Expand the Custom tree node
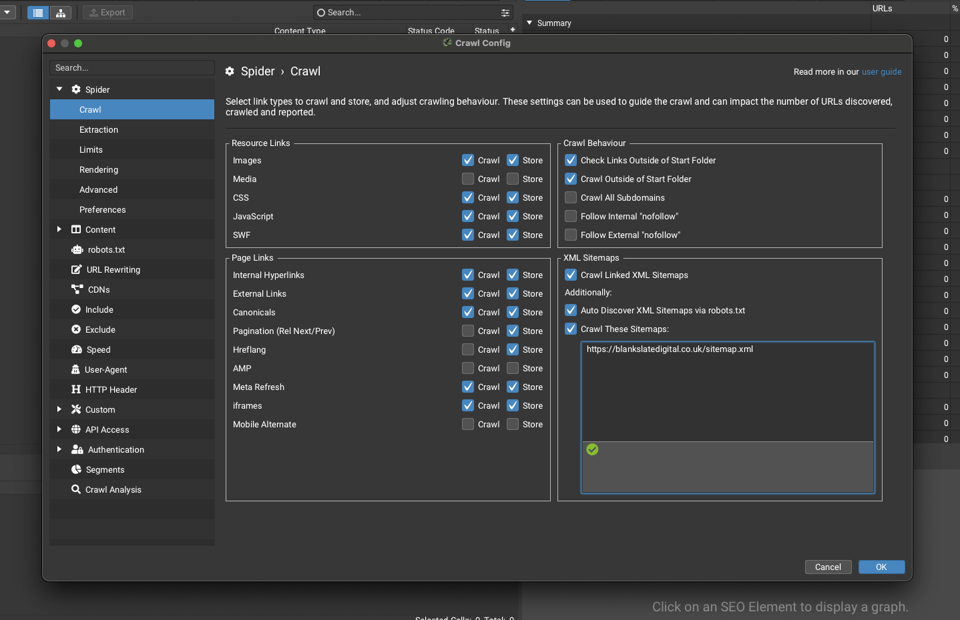 pyautogui.click(x=59, y=409)
